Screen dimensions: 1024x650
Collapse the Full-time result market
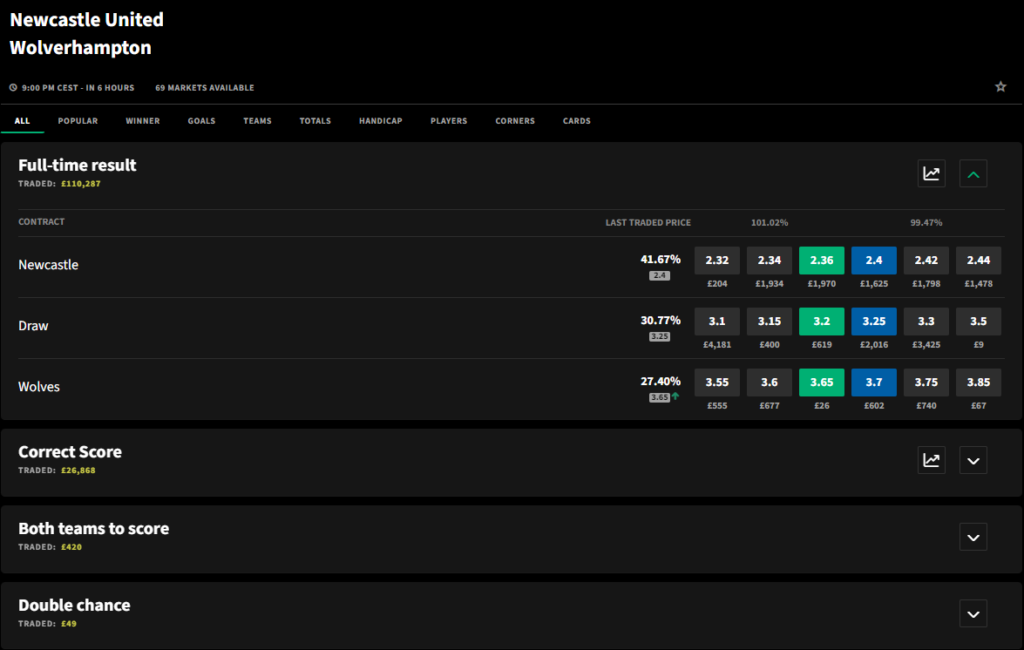coord(973,174)
